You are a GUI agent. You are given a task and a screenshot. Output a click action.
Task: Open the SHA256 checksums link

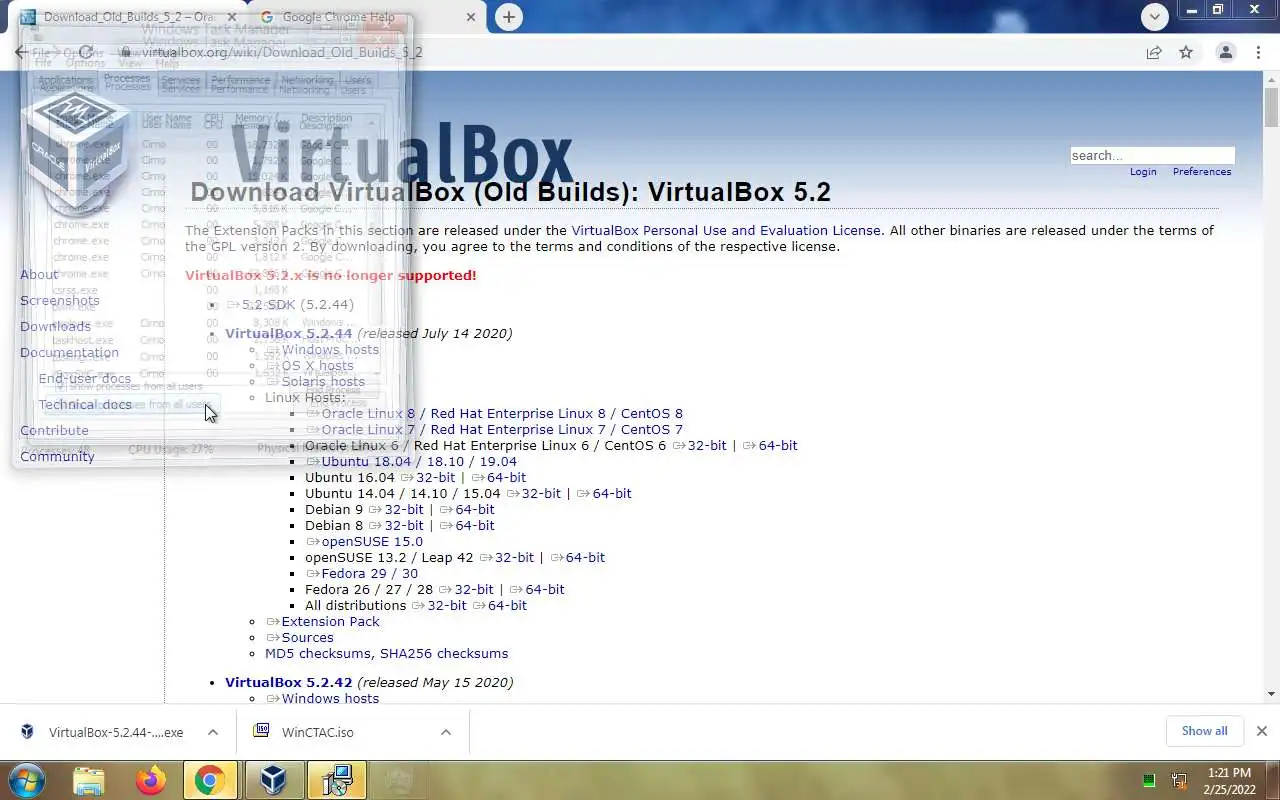444,653
